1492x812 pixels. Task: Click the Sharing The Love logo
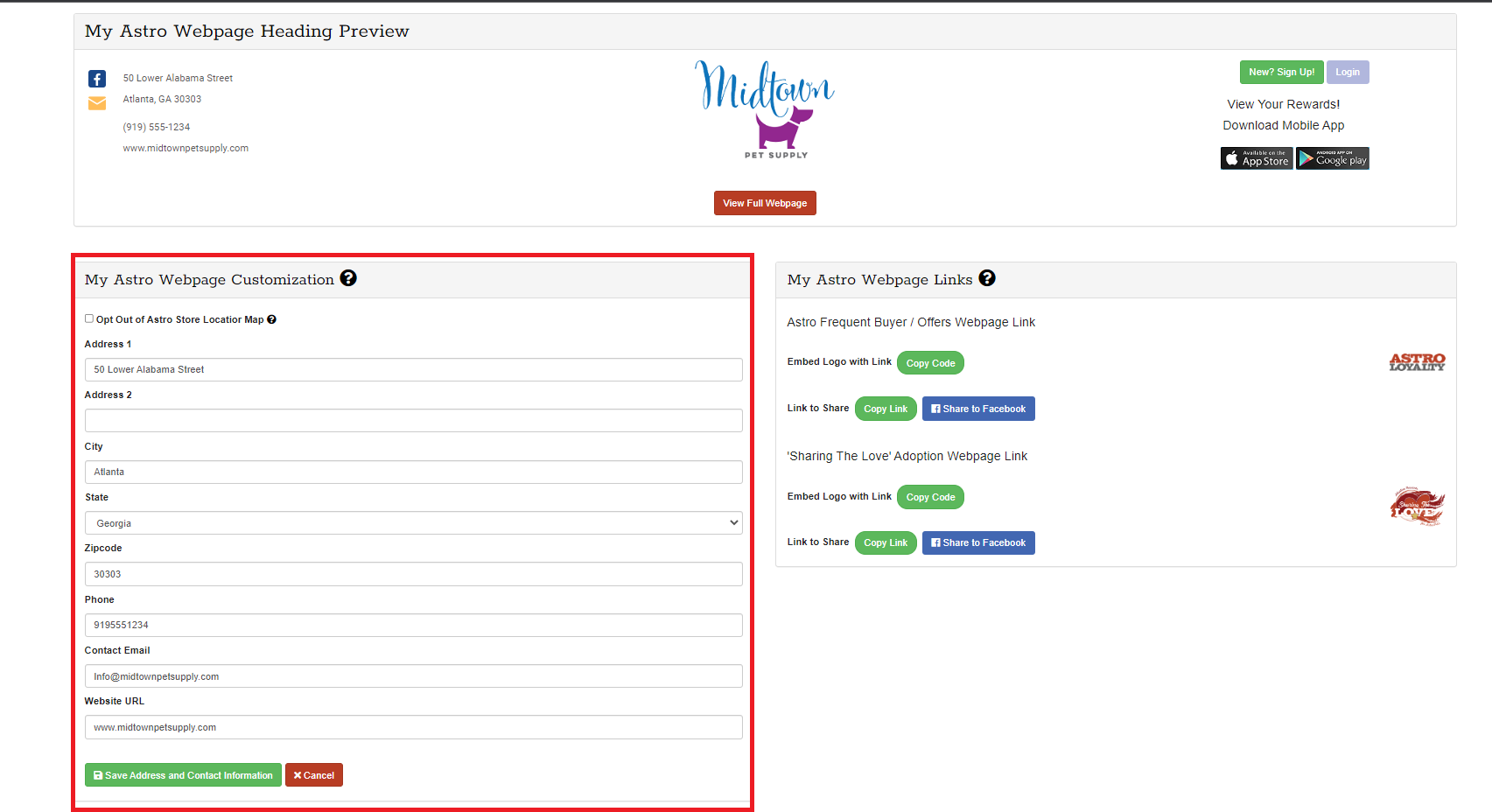pos(1417,507)
